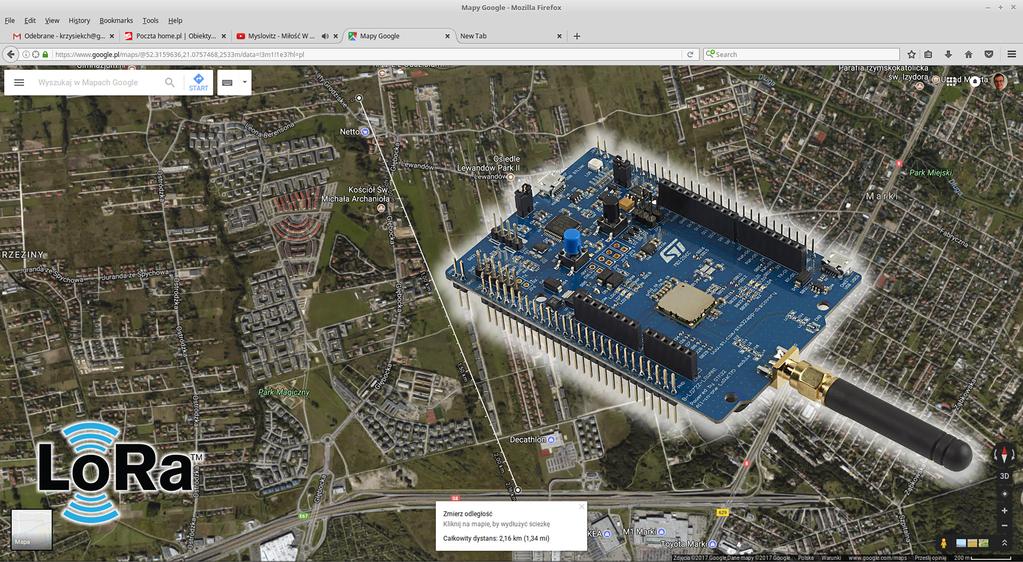
Task: Click the Park Miejski label
Action: point(930,173)
